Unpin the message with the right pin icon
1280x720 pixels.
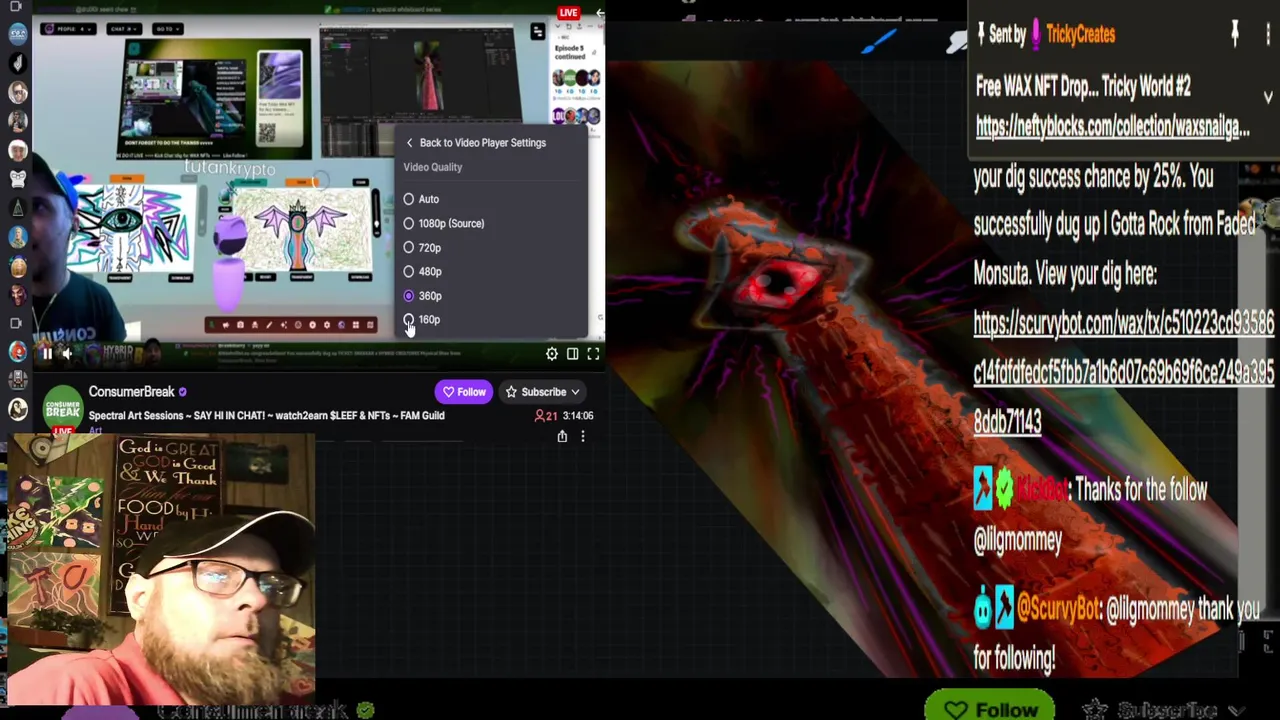point(1235,33)
